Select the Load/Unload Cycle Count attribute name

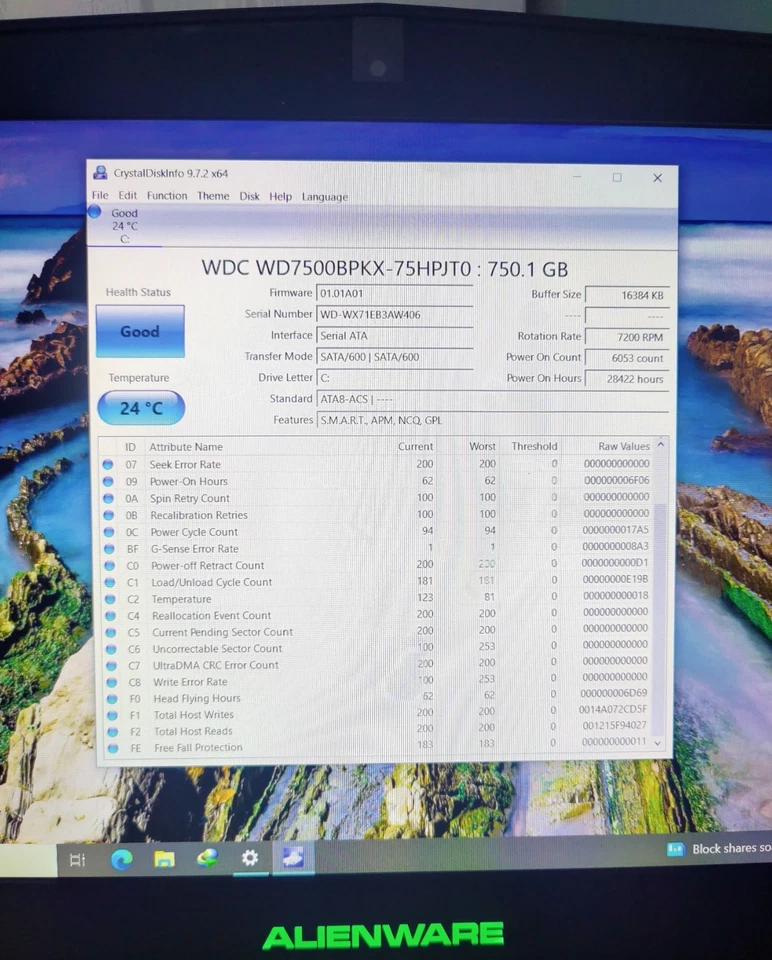point(212,582)
